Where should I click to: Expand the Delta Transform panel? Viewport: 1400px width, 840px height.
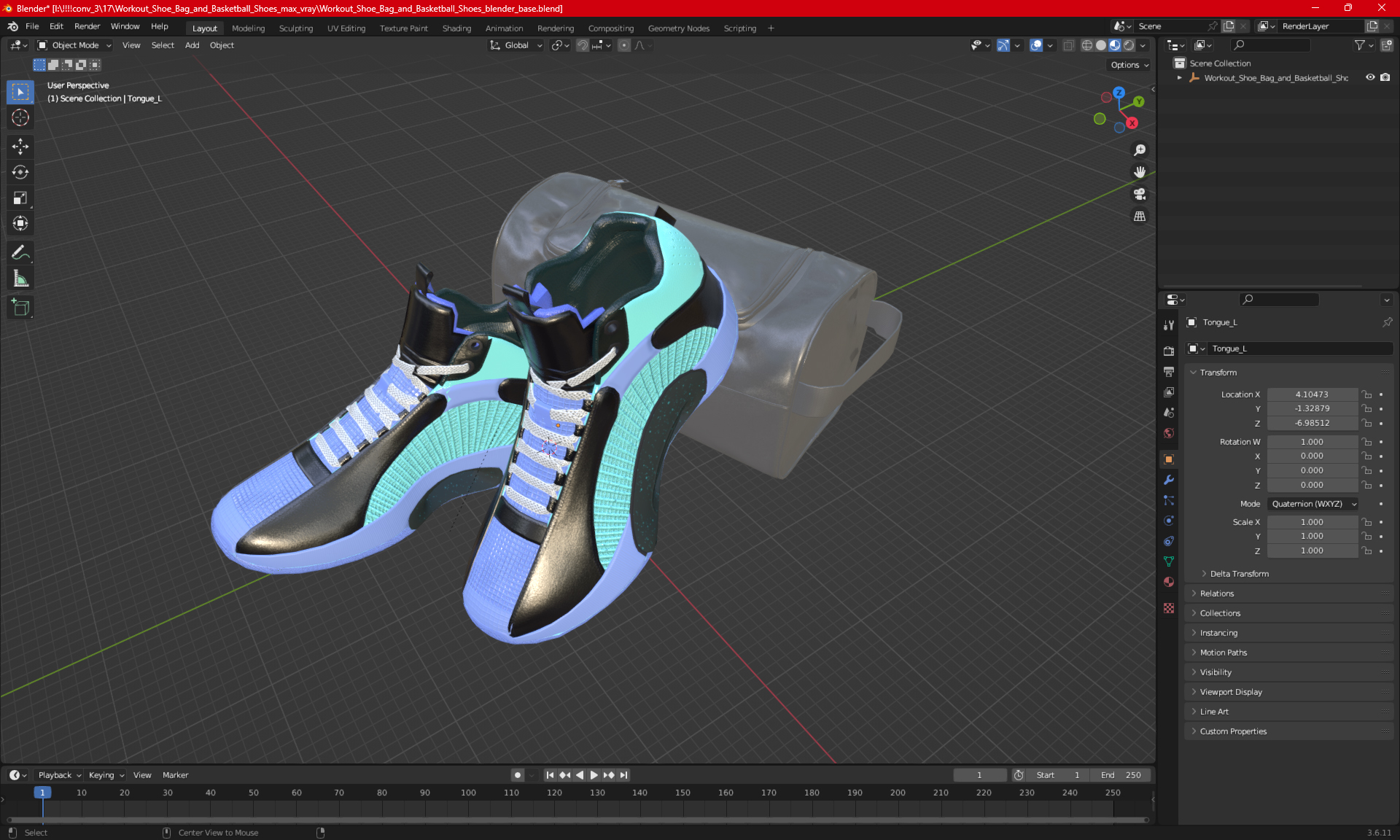(1239, 574)
